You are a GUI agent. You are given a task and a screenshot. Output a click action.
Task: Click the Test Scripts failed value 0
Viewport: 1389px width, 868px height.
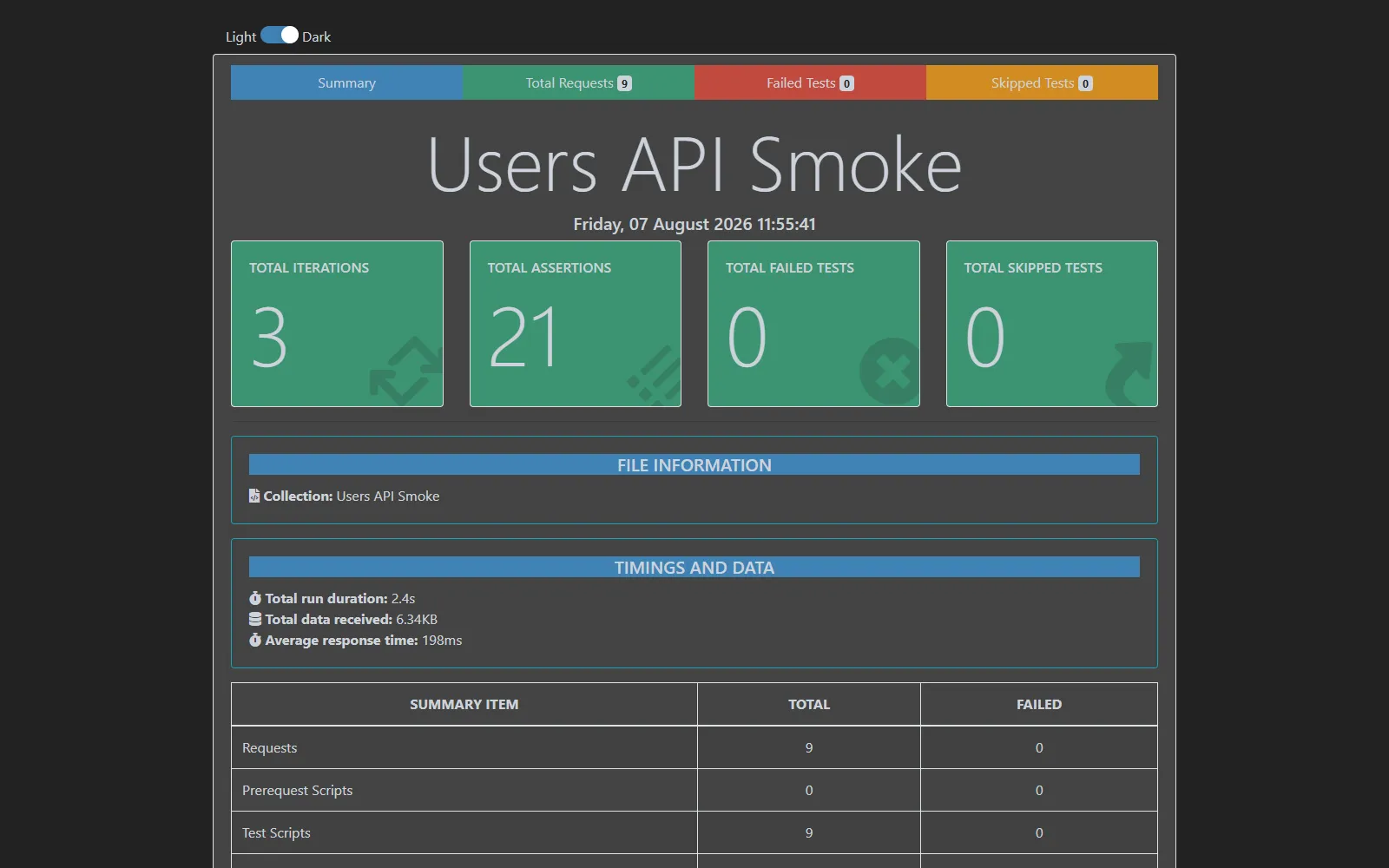click(x=1039, y=832)
